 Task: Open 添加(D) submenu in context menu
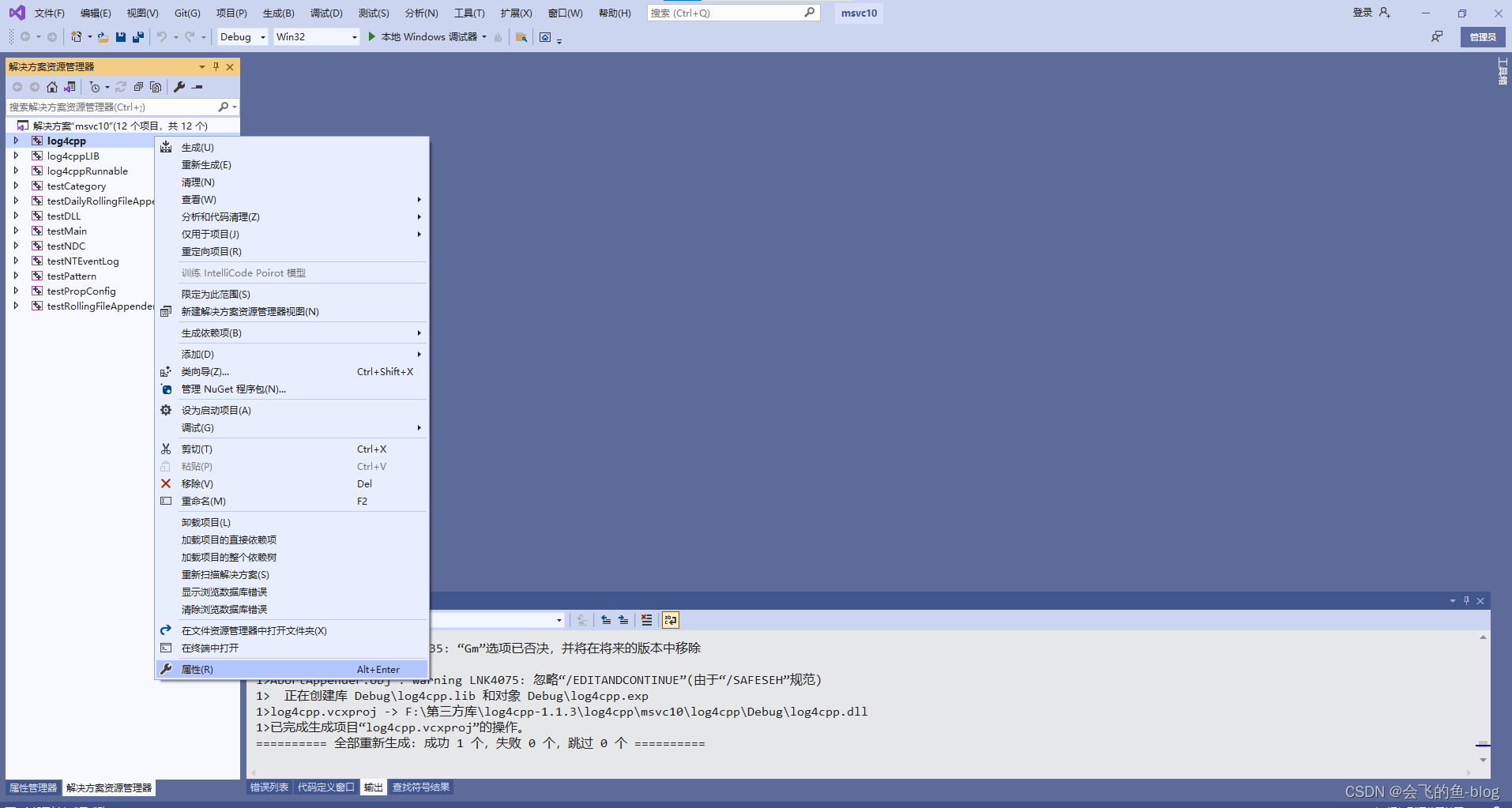coord(291,355)
